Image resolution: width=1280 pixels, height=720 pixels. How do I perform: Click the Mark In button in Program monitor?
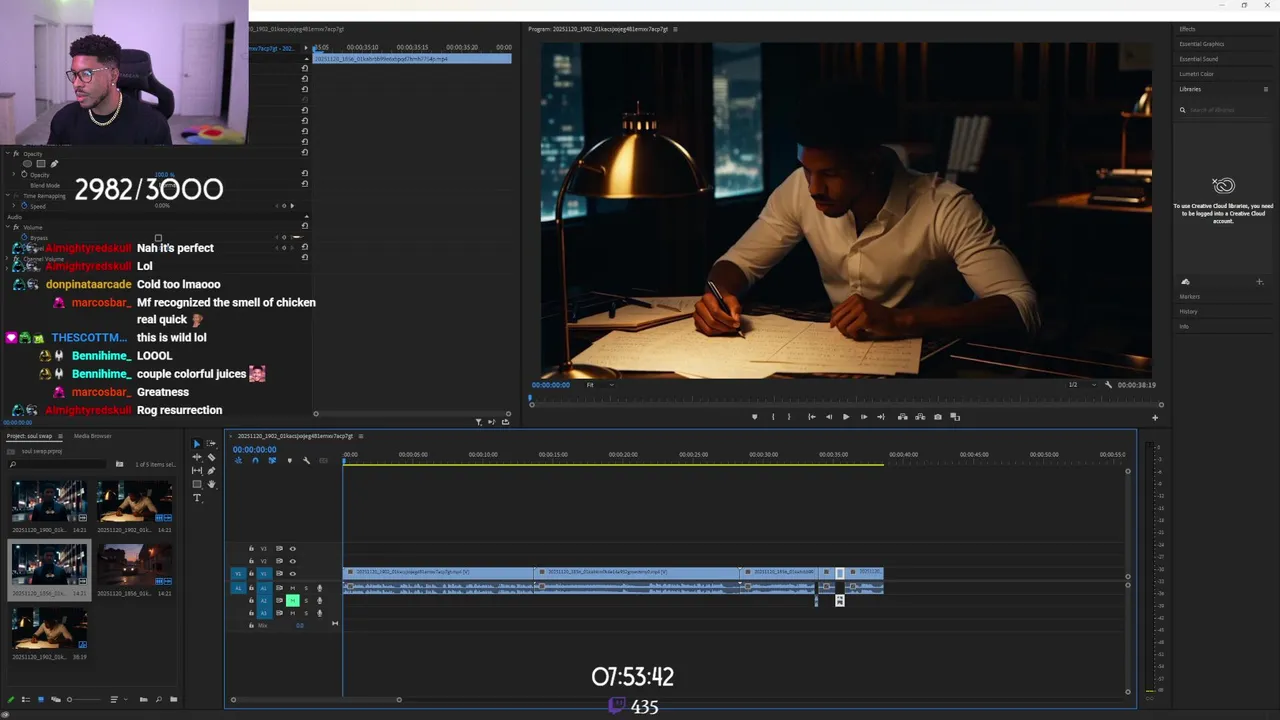coord(773,417)
